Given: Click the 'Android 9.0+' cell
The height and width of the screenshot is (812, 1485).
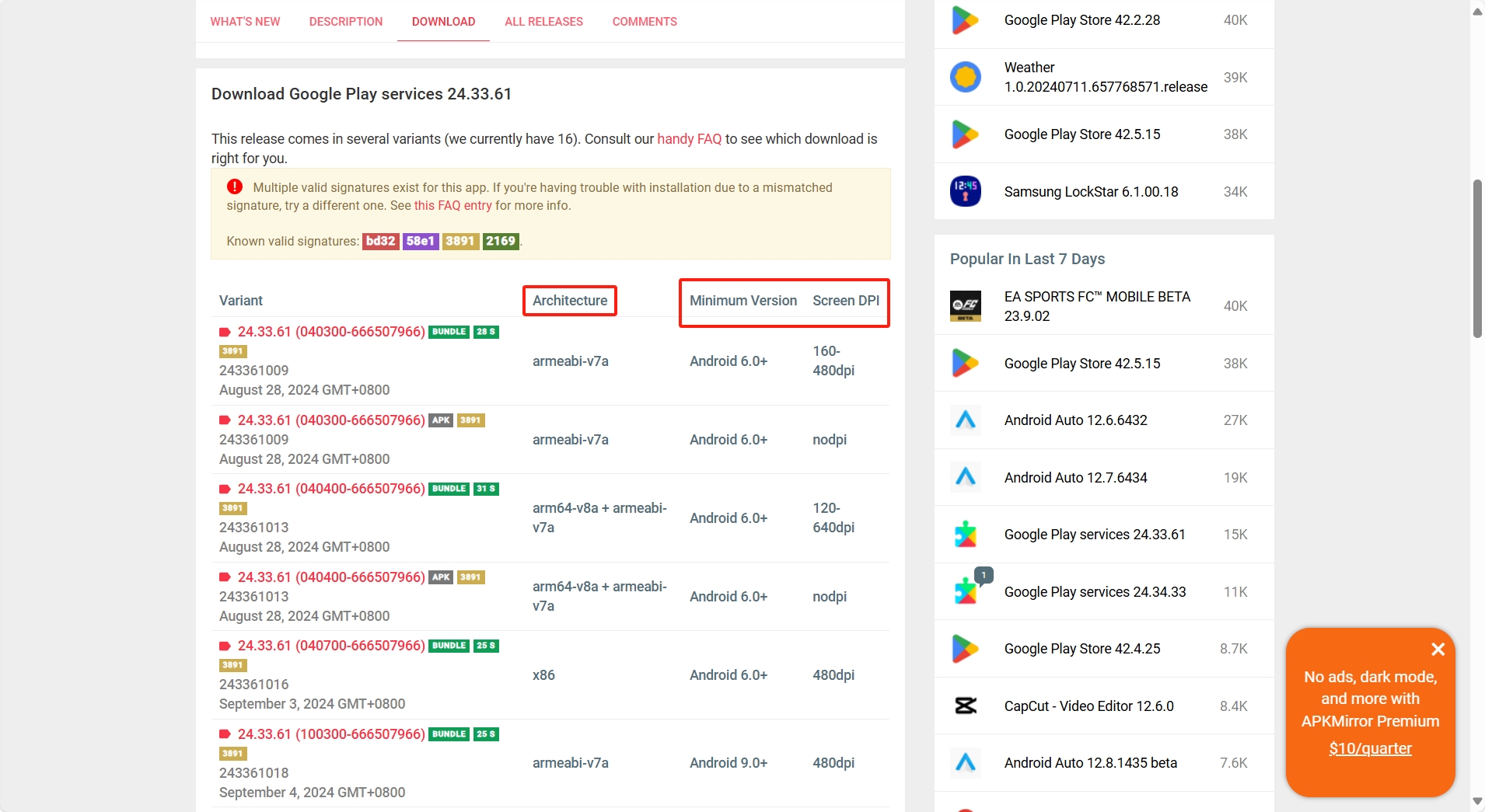Looking at the screenshot, I should pos(729,763).
